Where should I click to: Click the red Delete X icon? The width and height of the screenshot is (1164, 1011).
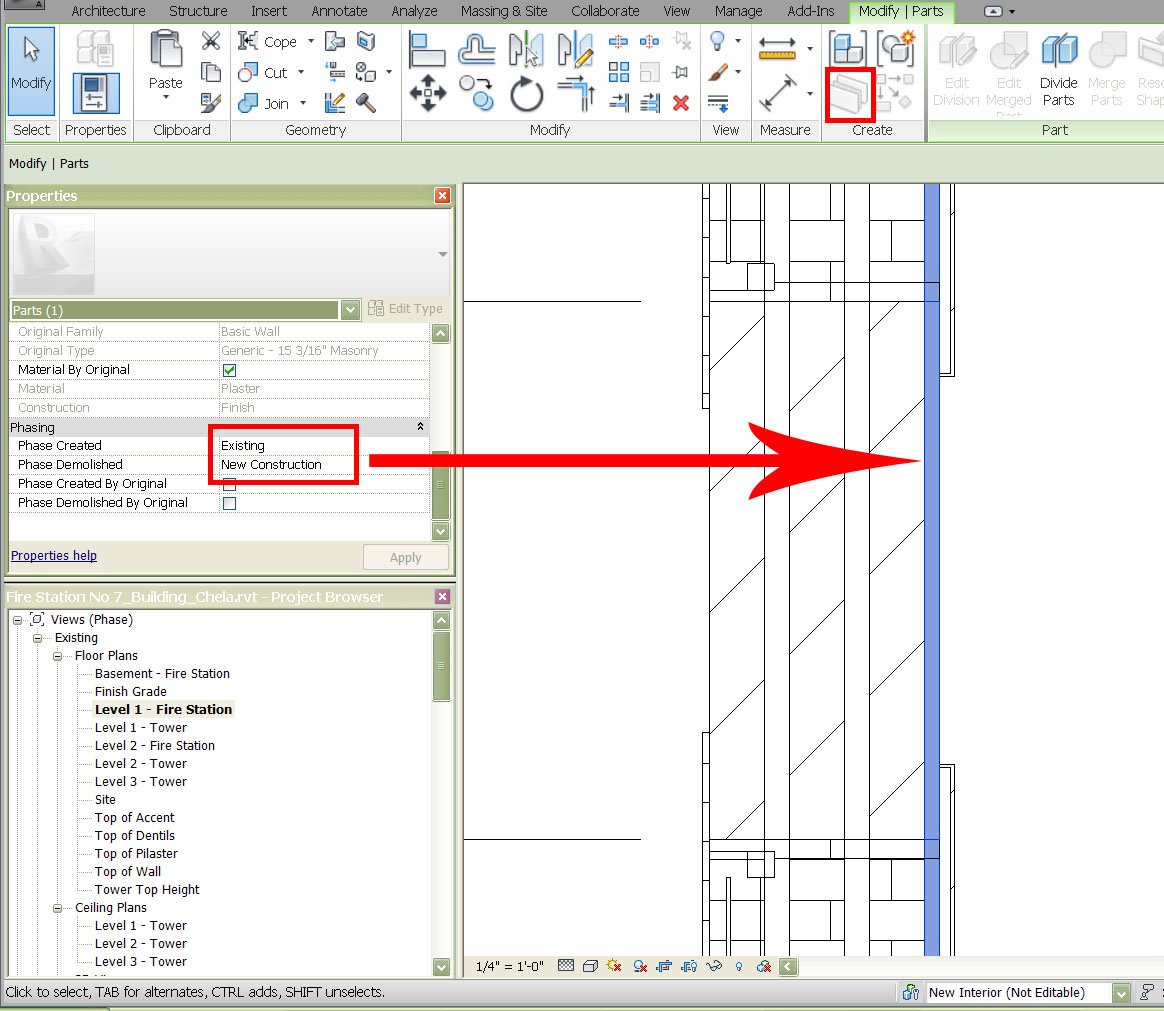[x=681, y=102]
